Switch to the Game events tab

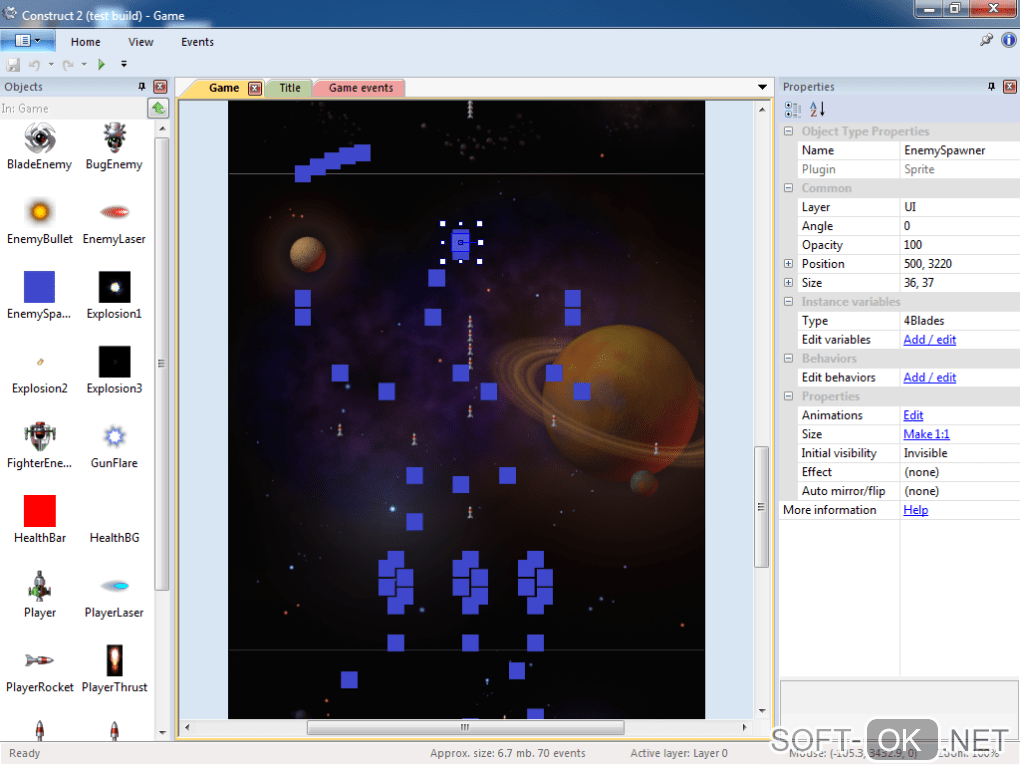pyautogui.click(x=360, y=88)
